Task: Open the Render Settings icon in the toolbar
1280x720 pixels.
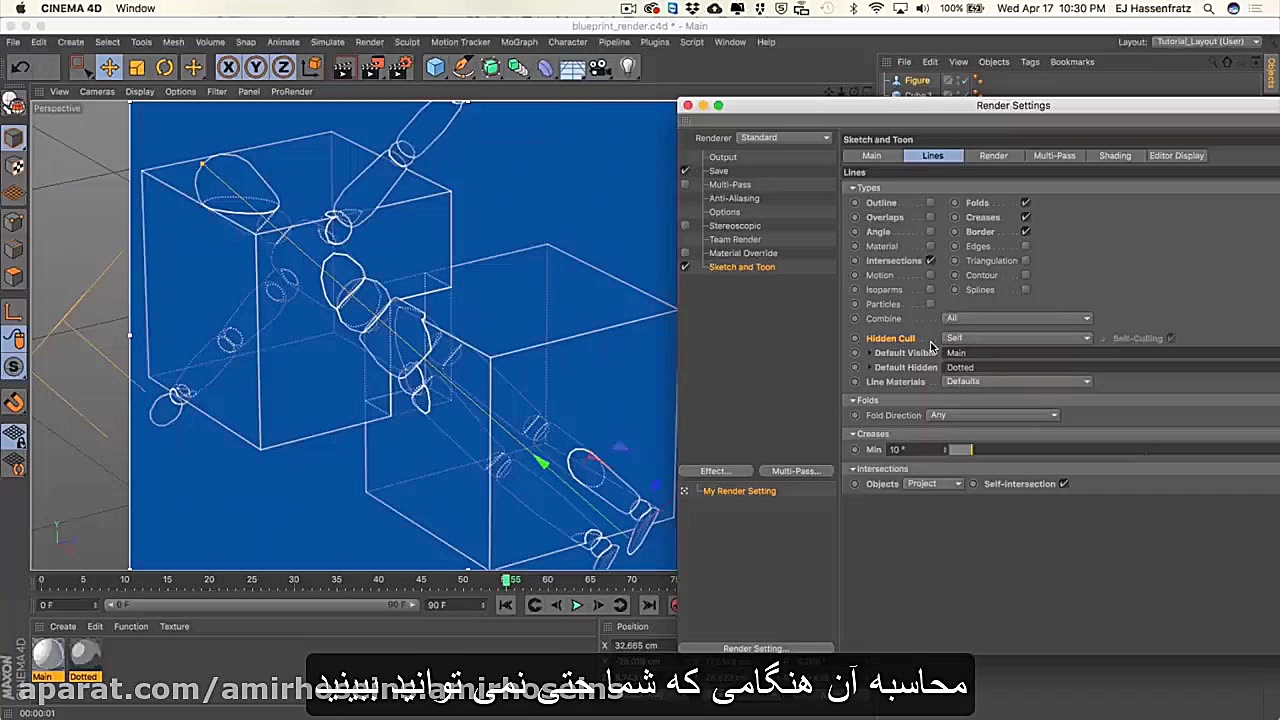Action: tap(400, 67)
